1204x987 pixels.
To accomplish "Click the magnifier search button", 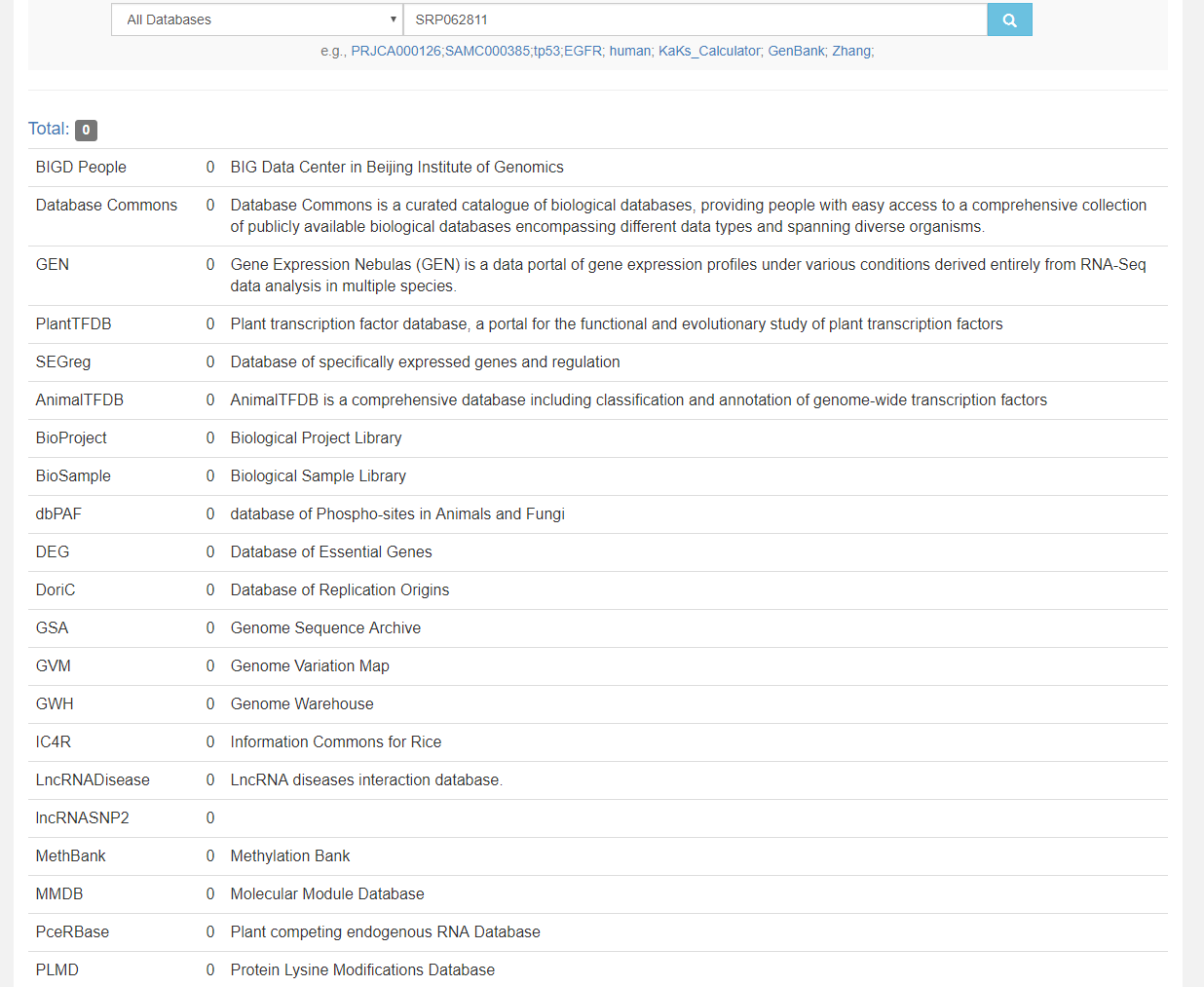I will (x=1009, y=19).
